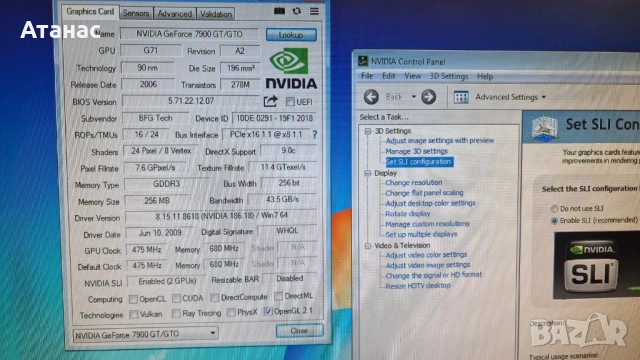Viewport: 640px width, 360px height.
Task: Open the View menu
Action: (412, 76)
